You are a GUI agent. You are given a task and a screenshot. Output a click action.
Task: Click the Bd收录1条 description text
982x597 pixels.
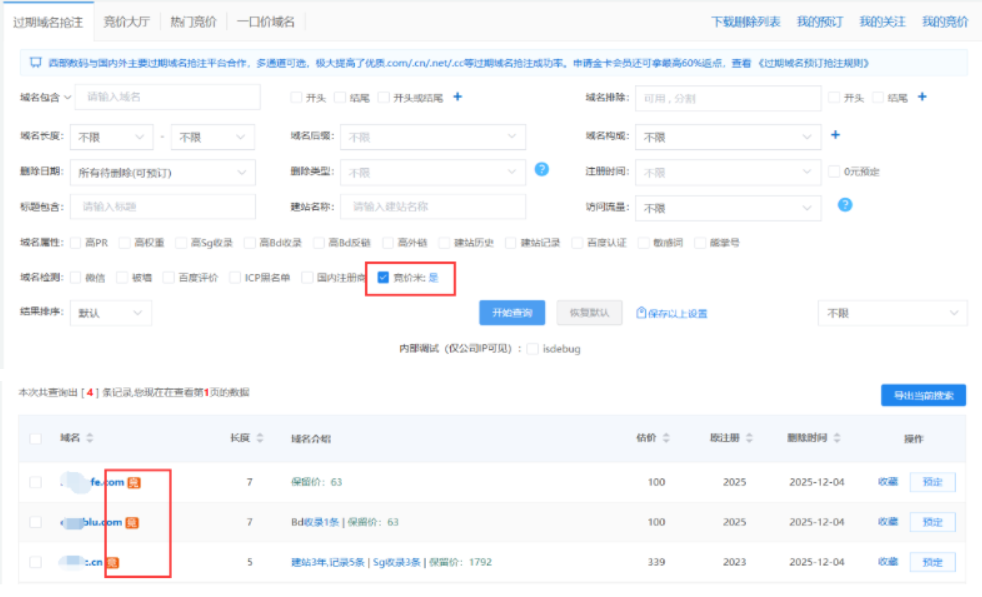point(314,522)
